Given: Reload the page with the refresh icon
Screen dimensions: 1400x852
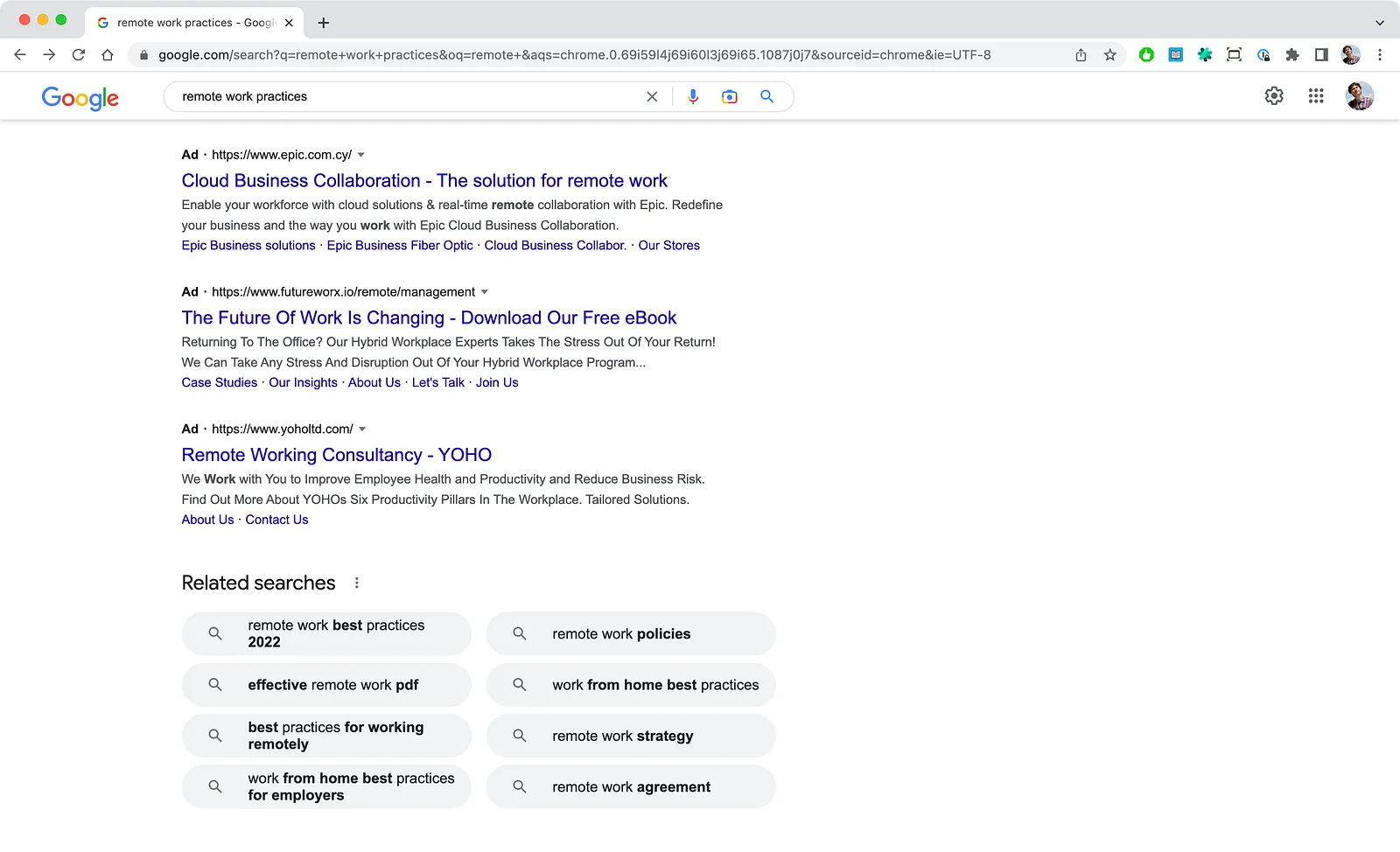Looking at the screenshot, I should pos(79,55).
